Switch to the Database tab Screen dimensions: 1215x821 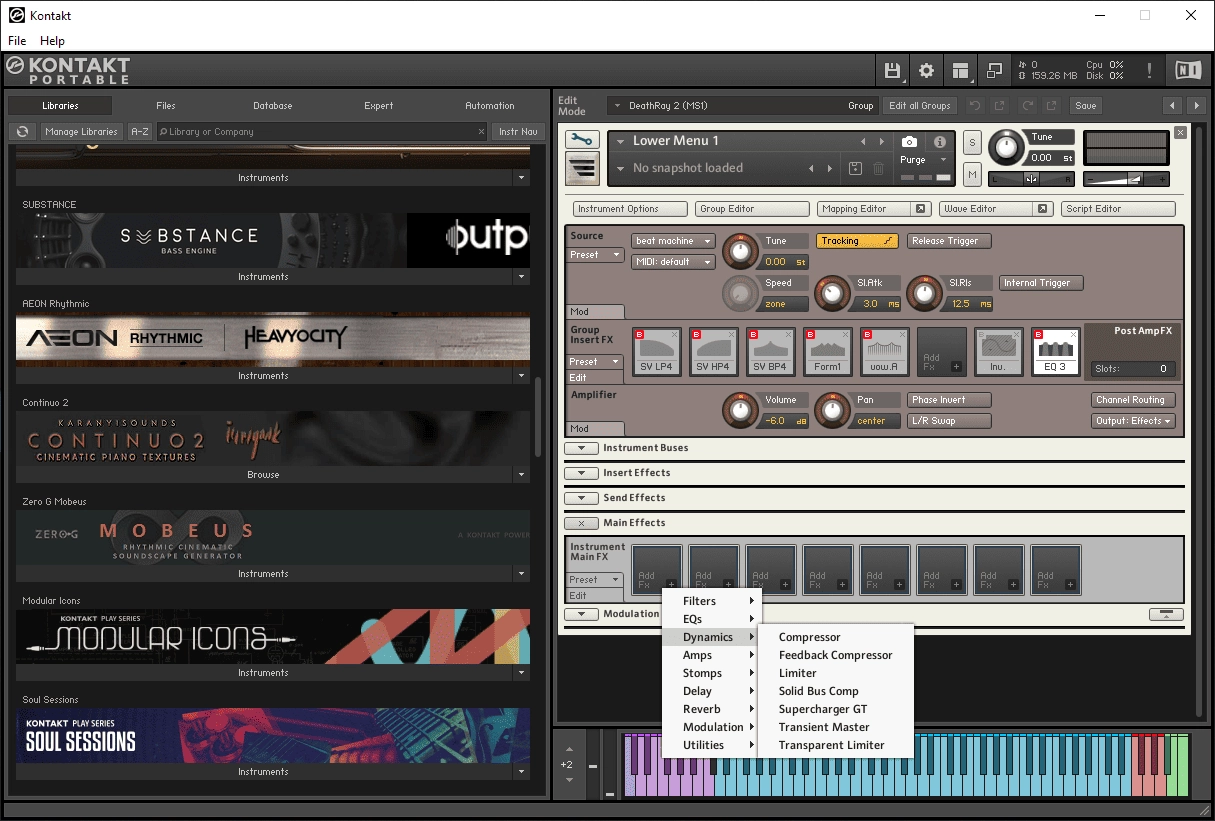pos(272,105)
